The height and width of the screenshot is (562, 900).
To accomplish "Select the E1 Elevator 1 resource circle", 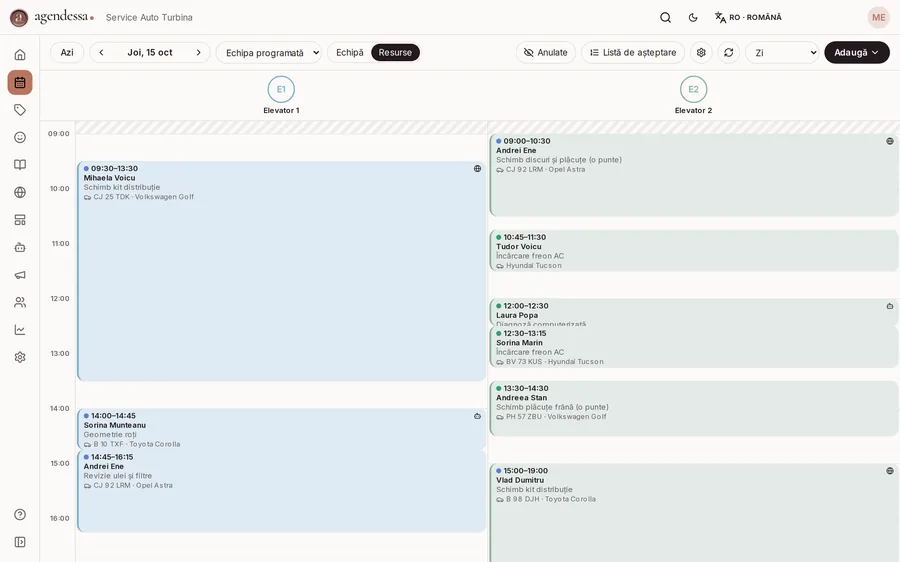I will (281, 90).
